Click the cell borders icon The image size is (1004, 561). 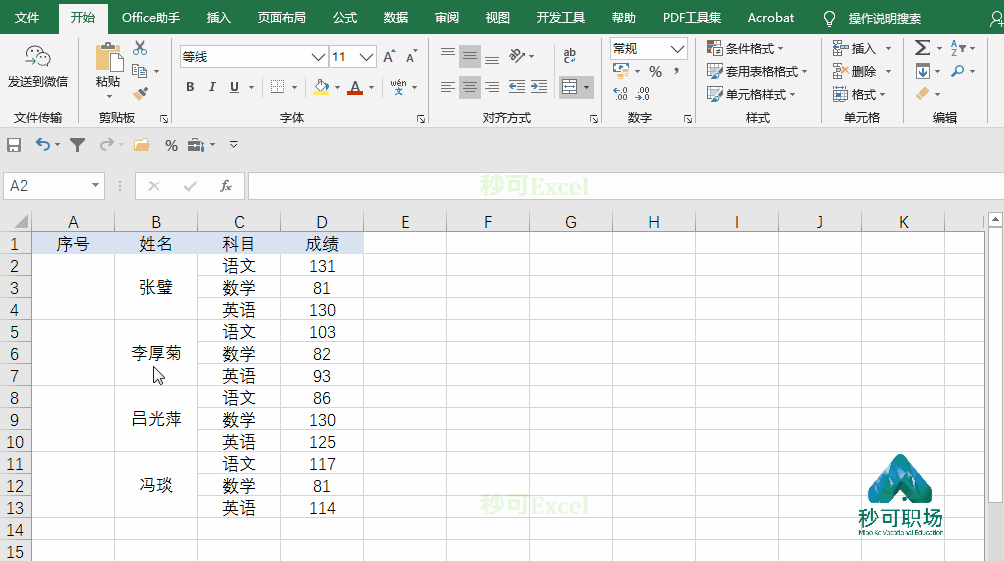pyautogui.click(x=277, y=87)
